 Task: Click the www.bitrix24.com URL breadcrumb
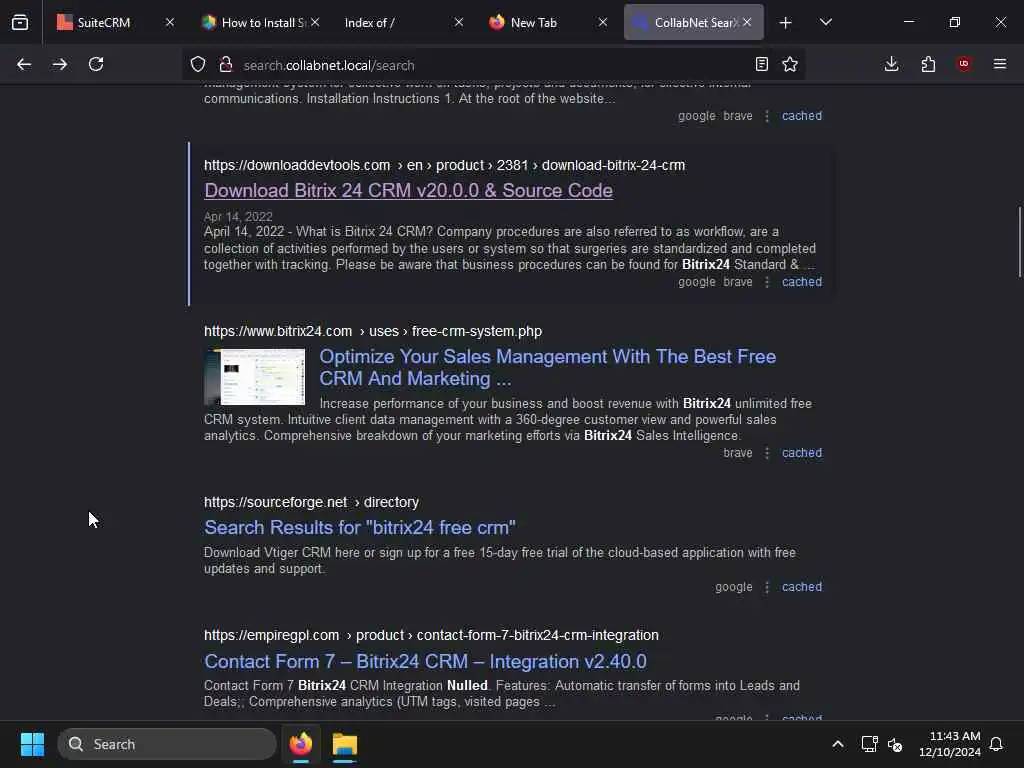coord(373,331)
